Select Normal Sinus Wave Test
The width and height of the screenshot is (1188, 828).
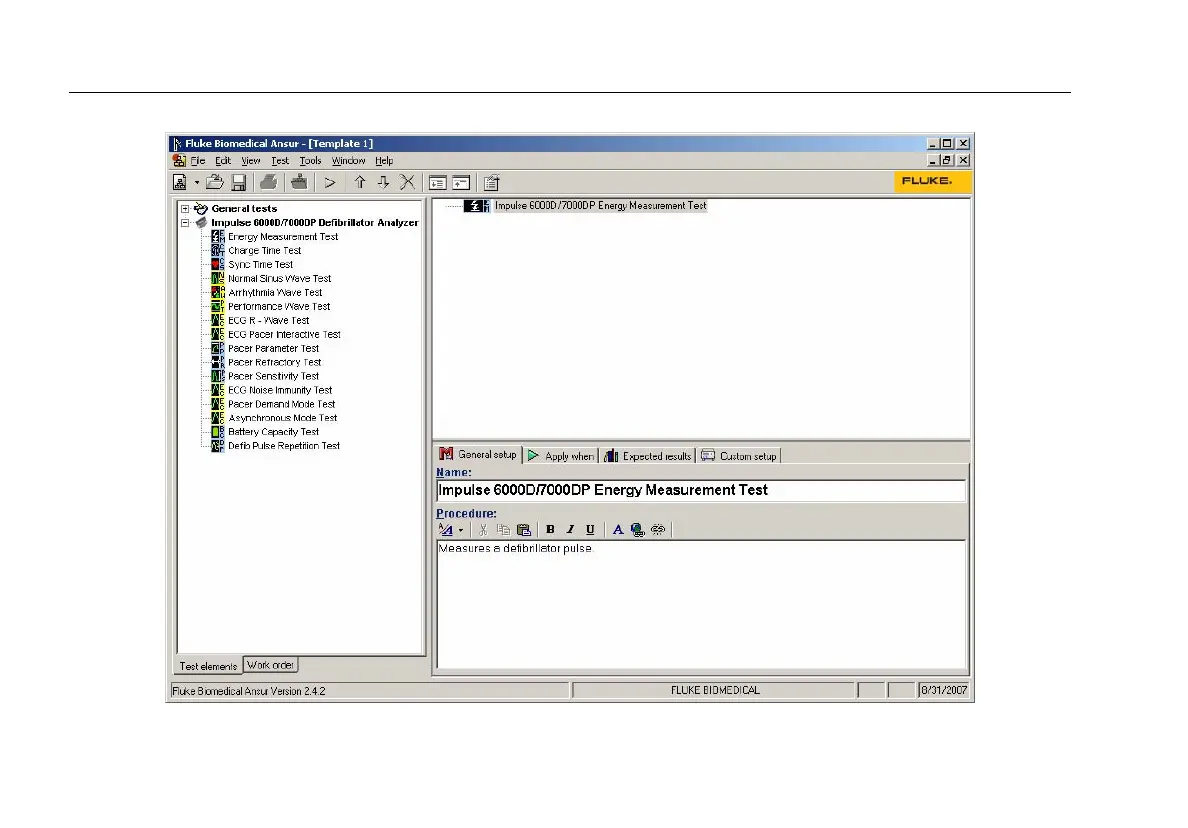[x=280, y=279]
